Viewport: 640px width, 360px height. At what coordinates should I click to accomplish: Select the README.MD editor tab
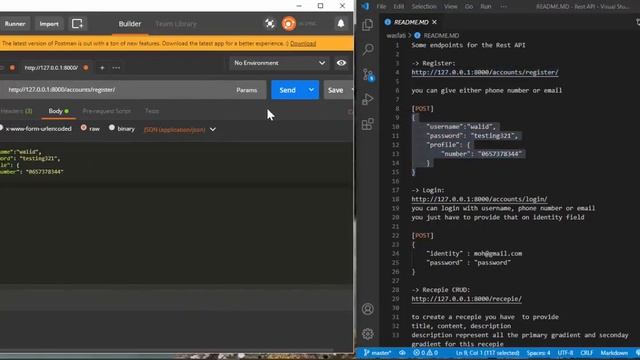410,22
